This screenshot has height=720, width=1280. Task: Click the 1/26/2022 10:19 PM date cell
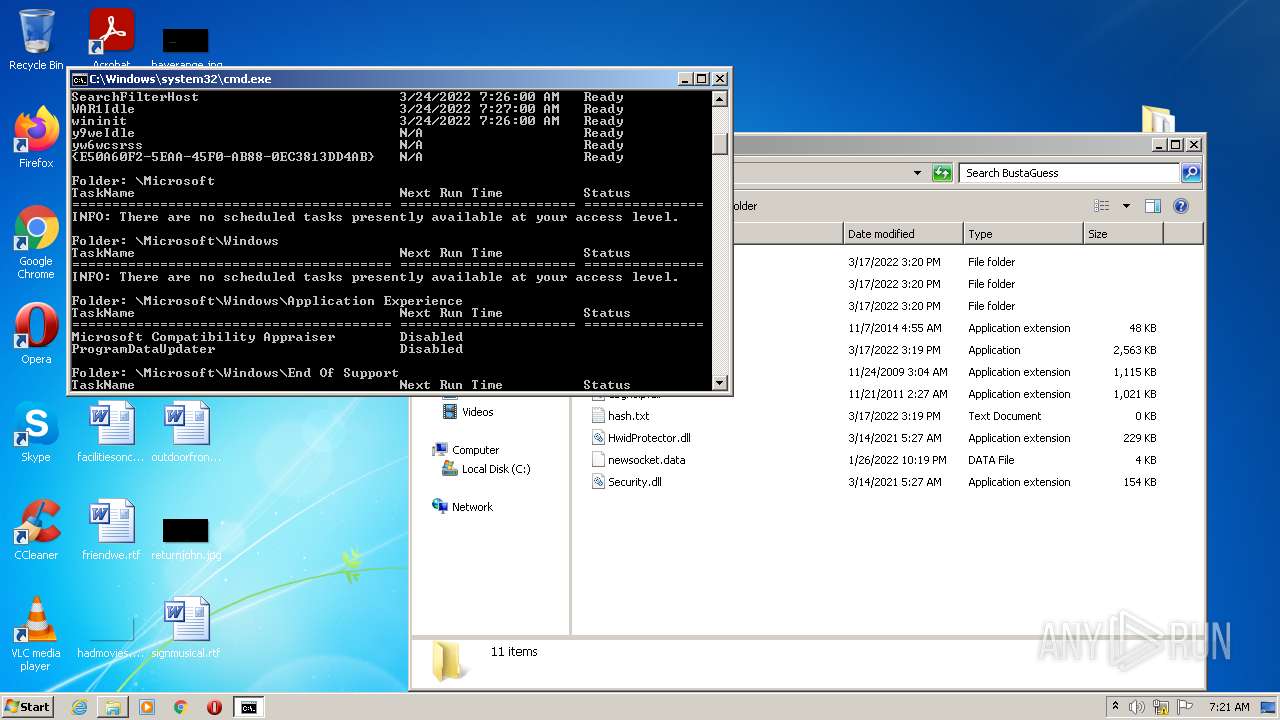pyautogui.click(x=897, y=460)
